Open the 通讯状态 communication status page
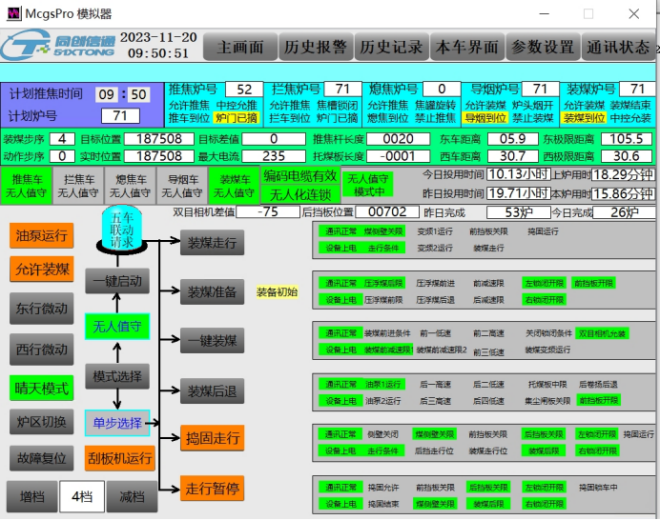660x520 pixels. point(618,47)
